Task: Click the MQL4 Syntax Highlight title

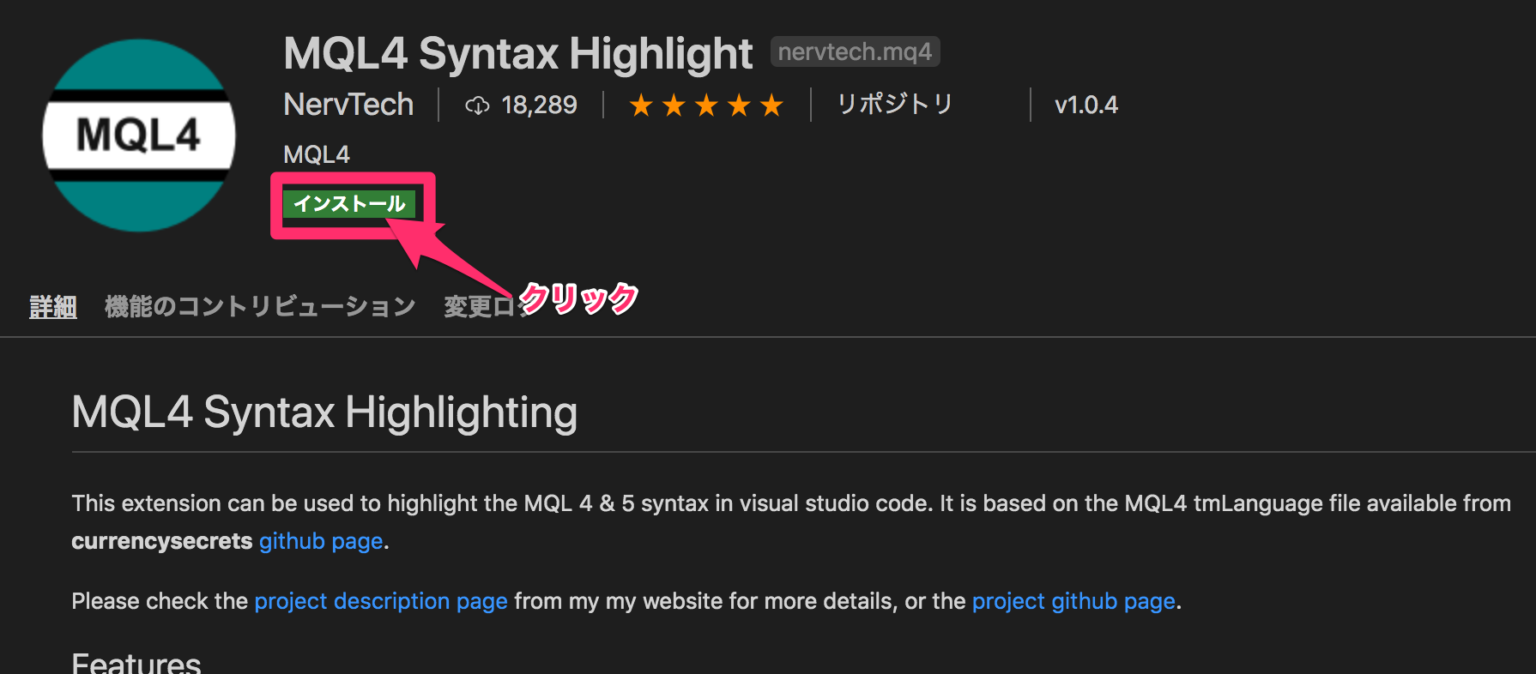Action: point(518,53)
